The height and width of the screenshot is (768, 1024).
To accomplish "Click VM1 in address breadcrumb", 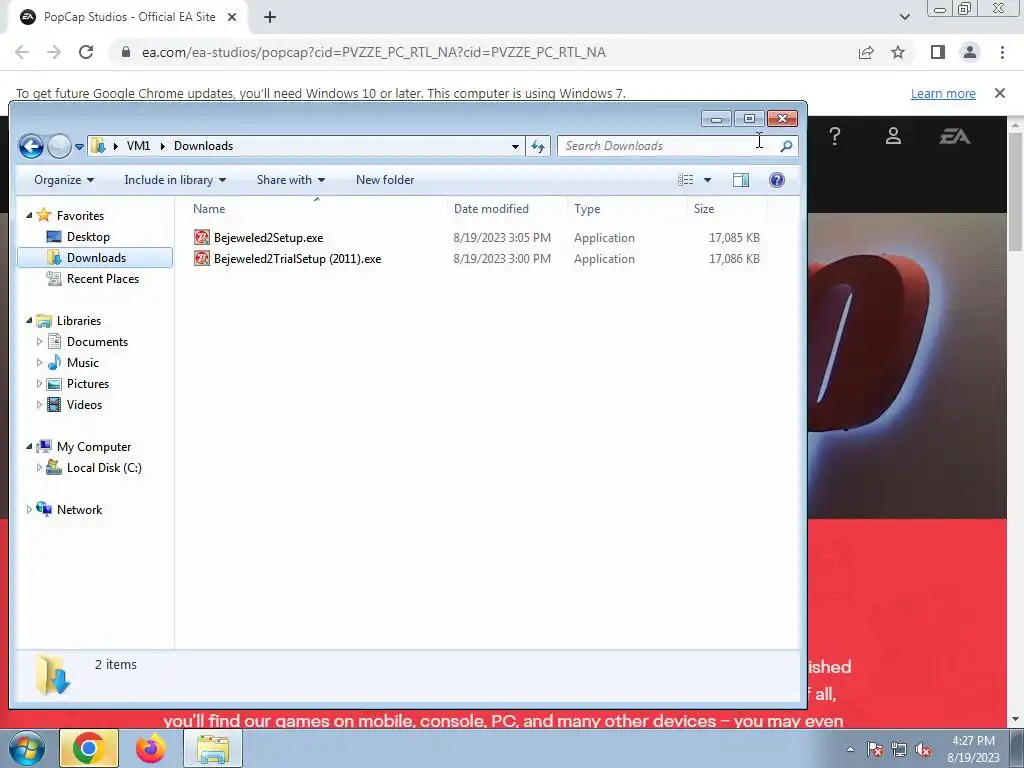I will 138,146.
